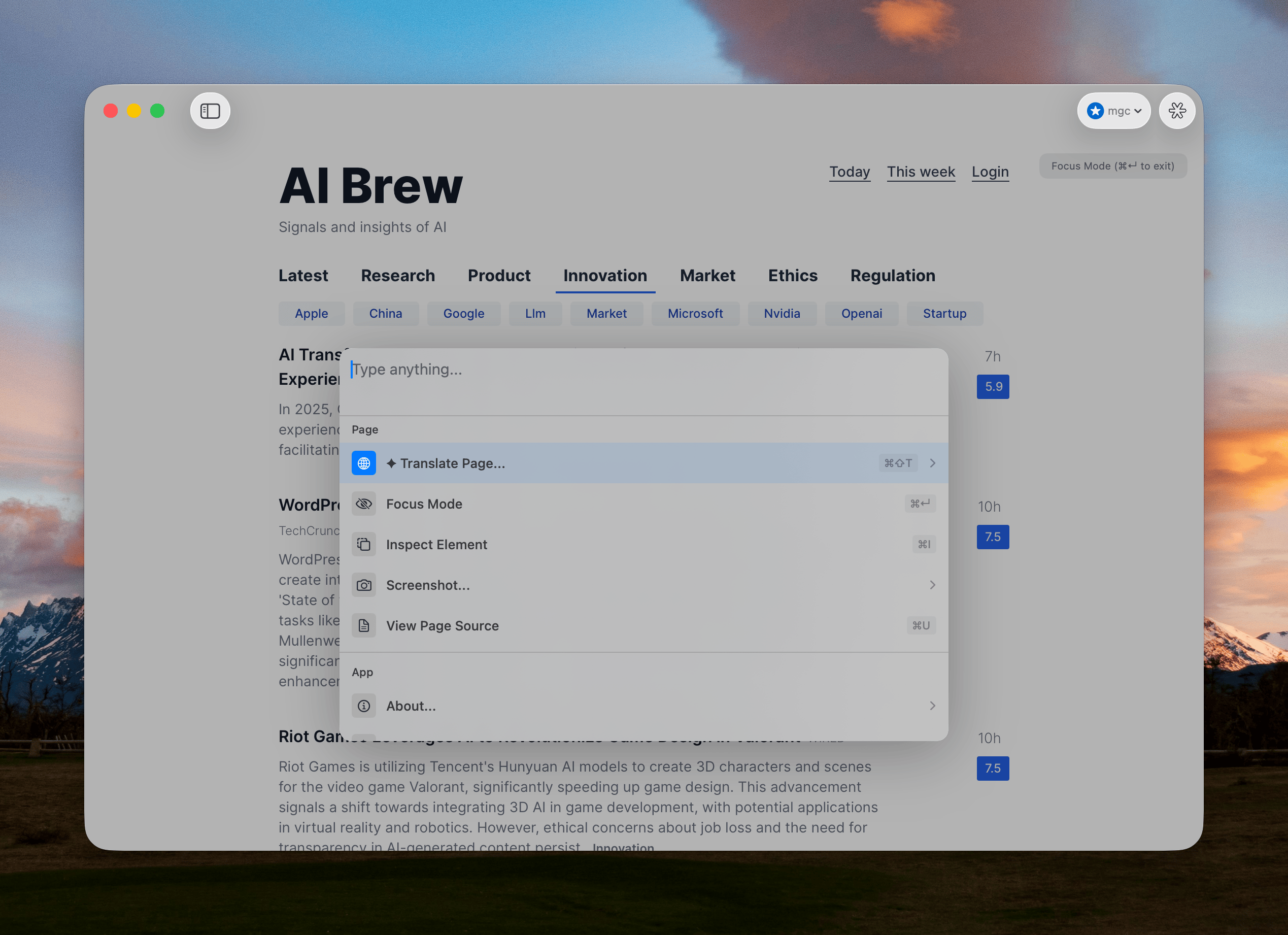Open the This week link
This screenshot has width=1288, height=935.
coord(921,172)
